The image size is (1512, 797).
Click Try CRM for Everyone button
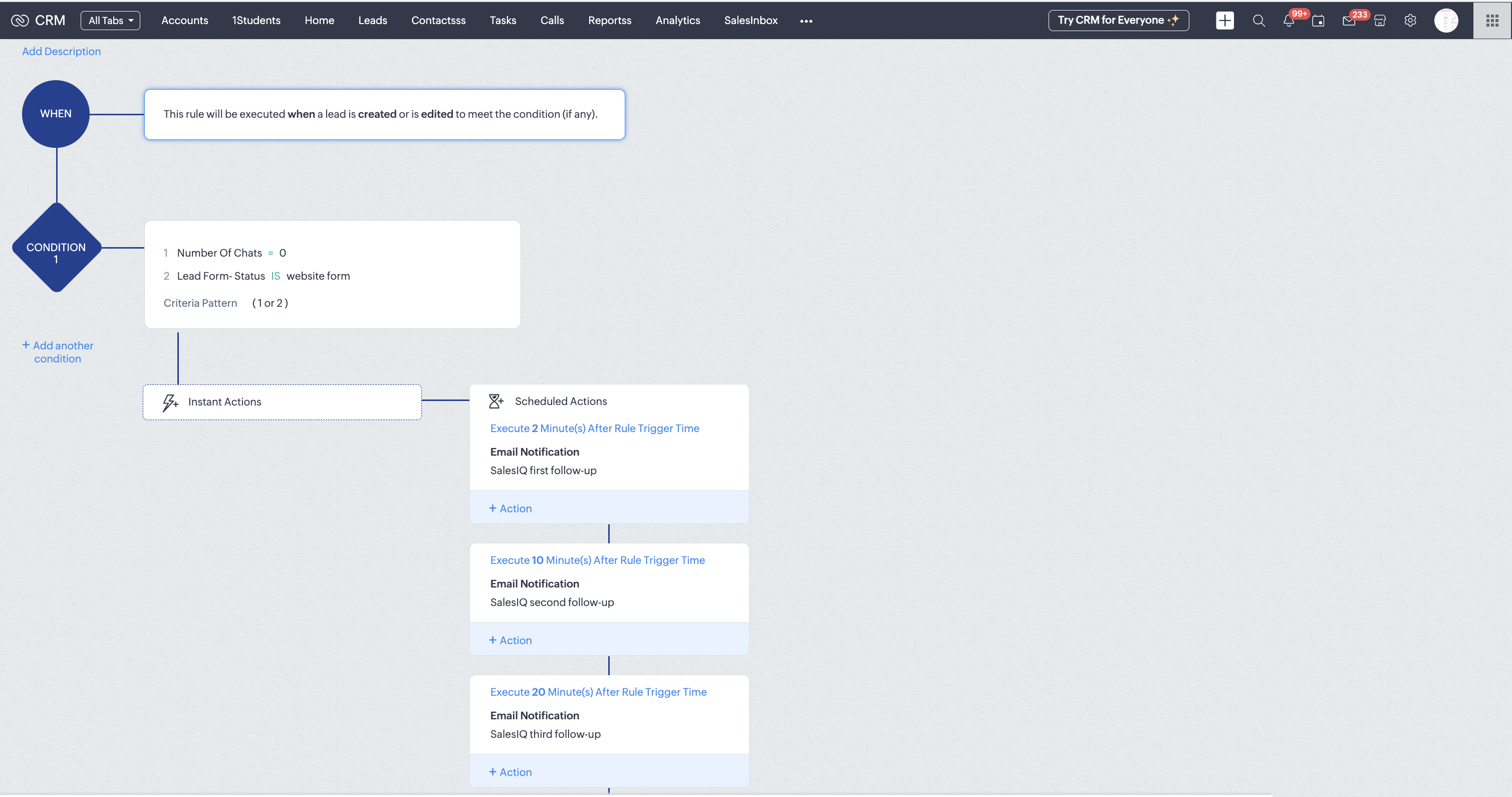tap(1118, 21)
